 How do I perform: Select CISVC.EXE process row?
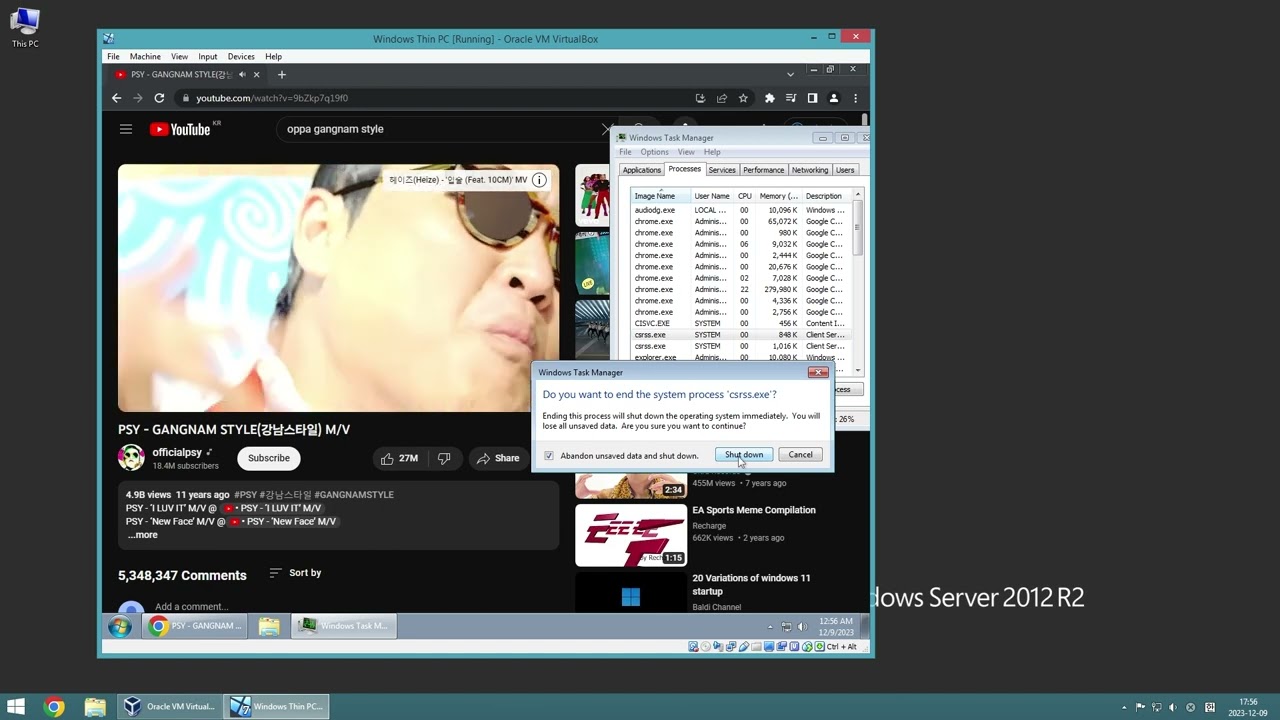coord(740,323)
